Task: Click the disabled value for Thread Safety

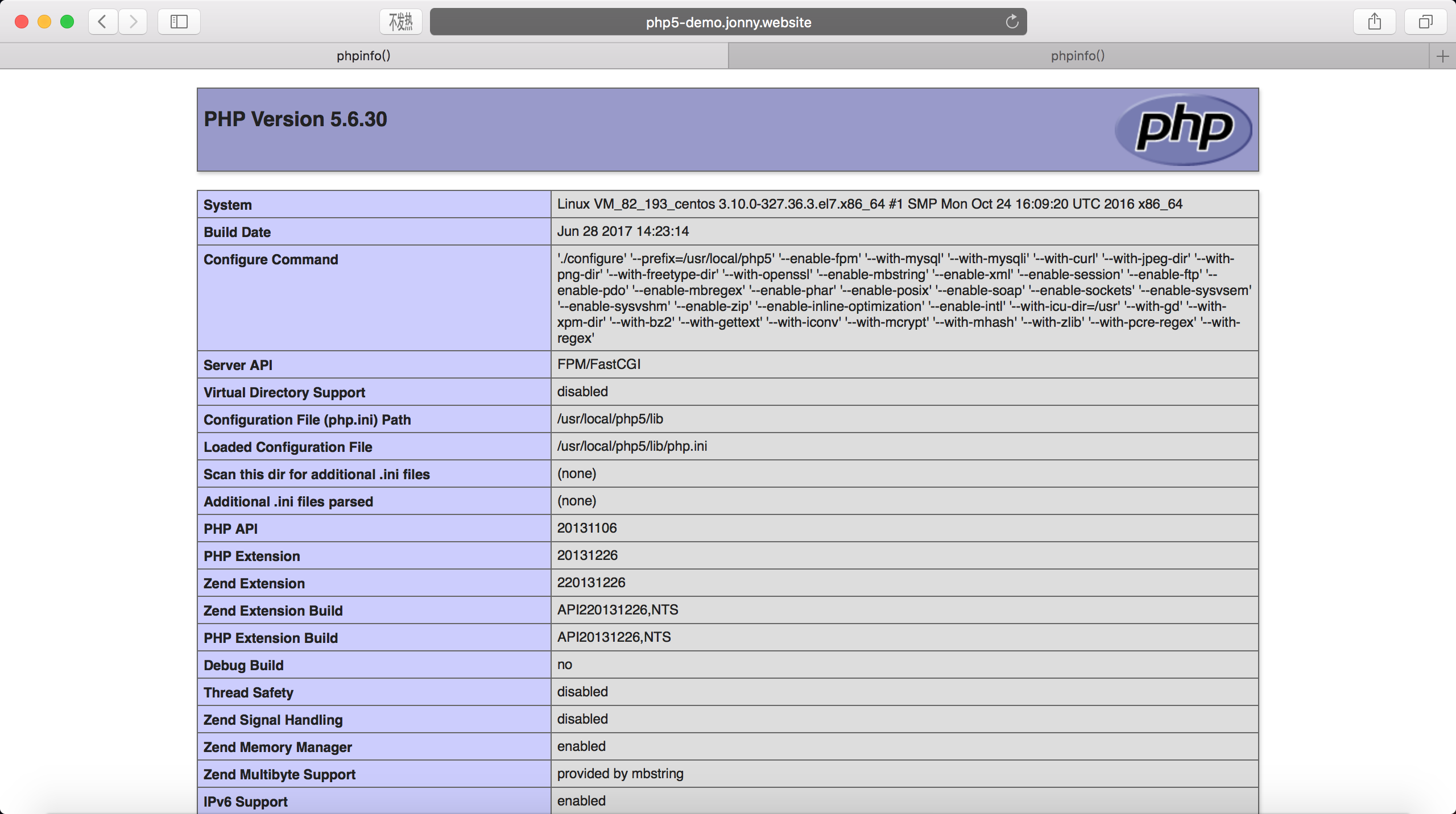Action: 582,691
